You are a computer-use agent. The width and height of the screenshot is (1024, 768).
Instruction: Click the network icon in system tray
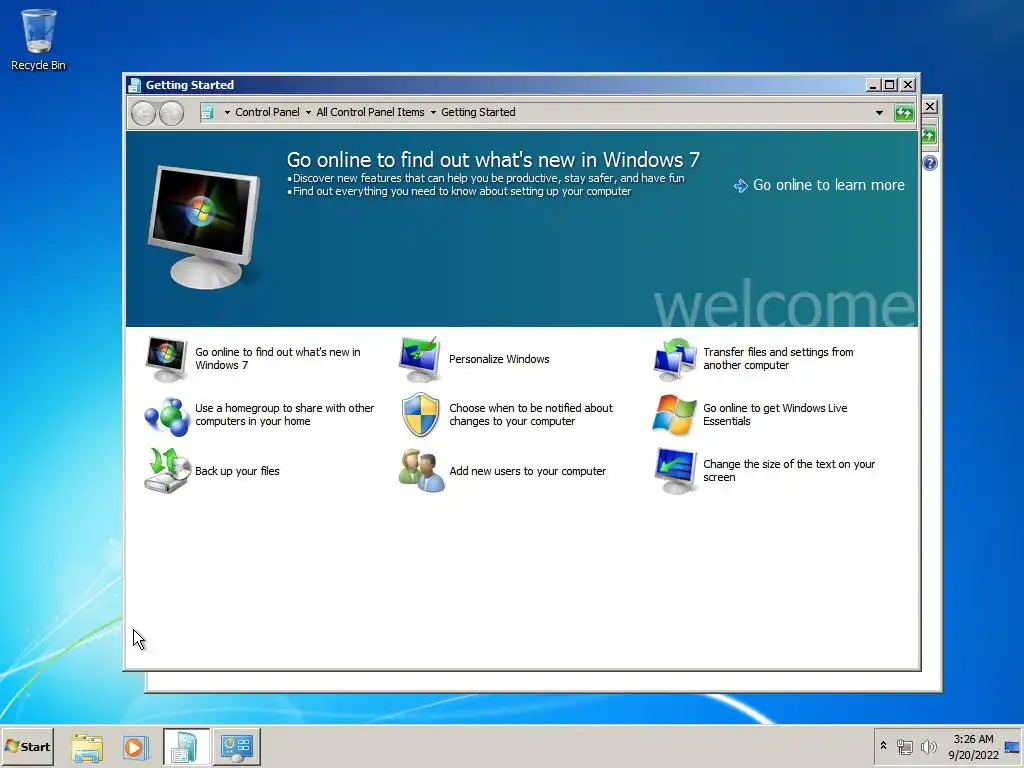click(904, 746)
